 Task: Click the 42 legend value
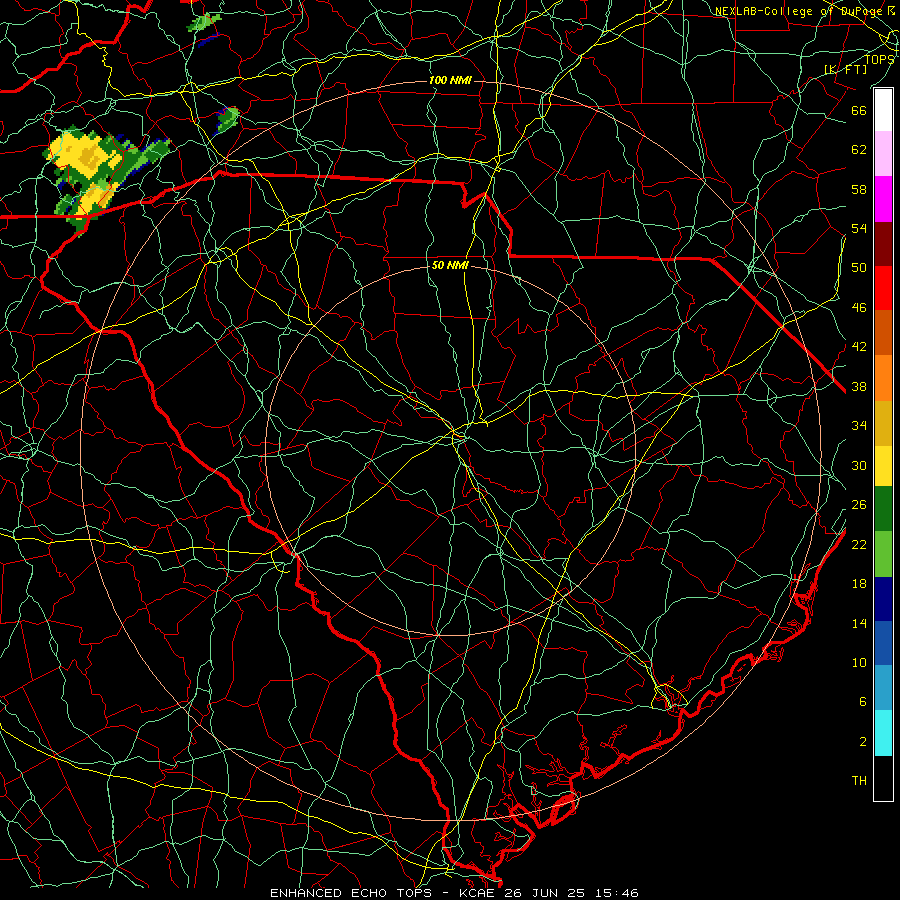(859, 346)
